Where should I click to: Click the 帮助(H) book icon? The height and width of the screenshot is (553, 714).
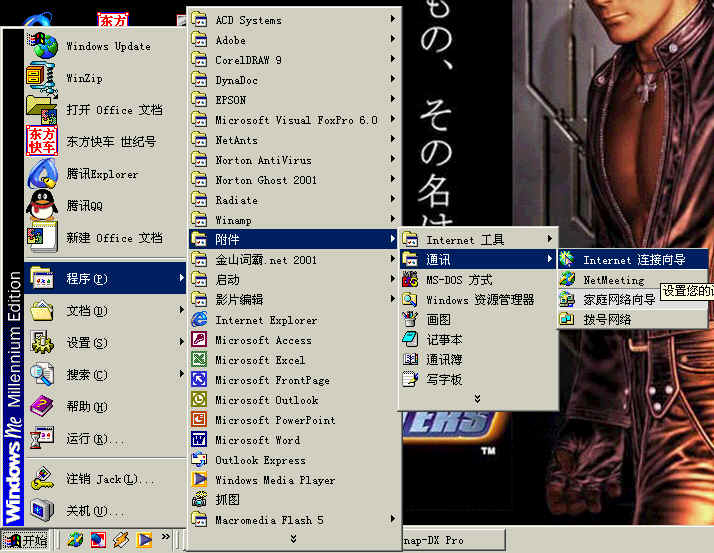(x=42, y=405)
